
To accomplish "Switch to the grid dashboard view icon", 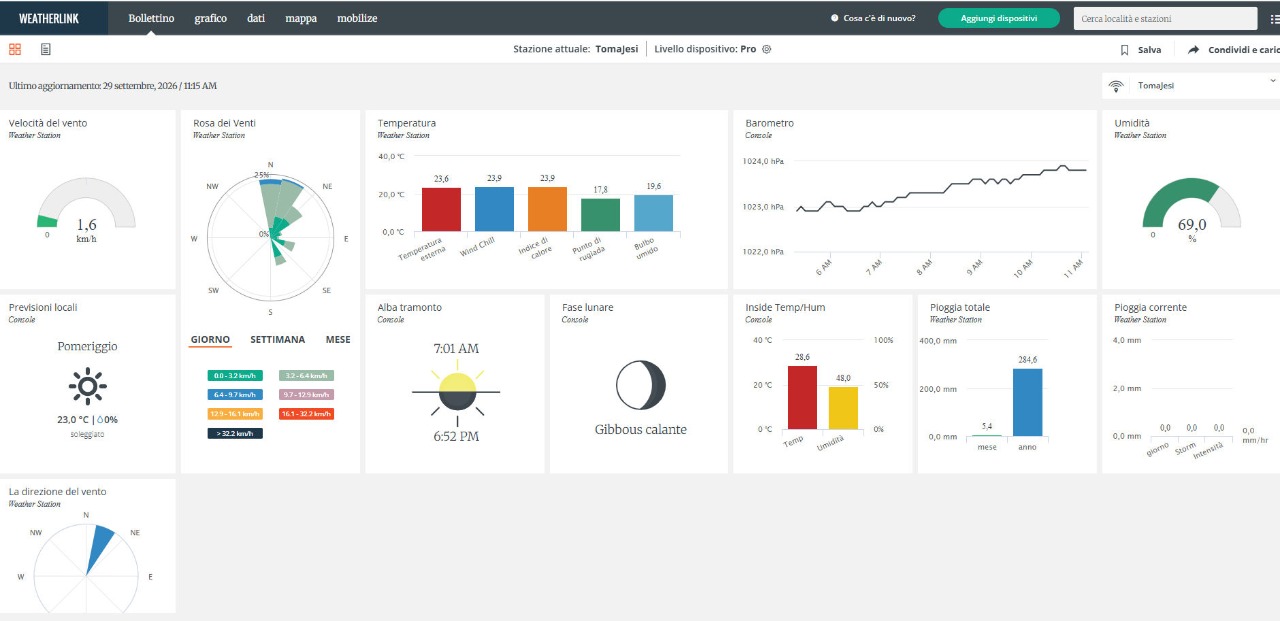I will coord(15,49).
